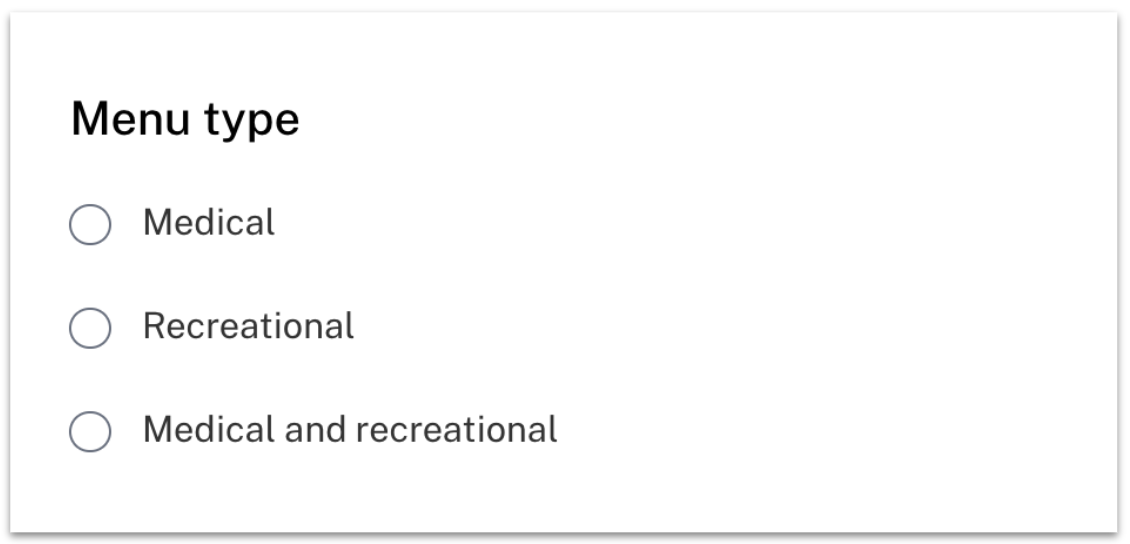Enable the last option, Medical and recreational
Viewport: 1130px width, 544px height.
90,432
